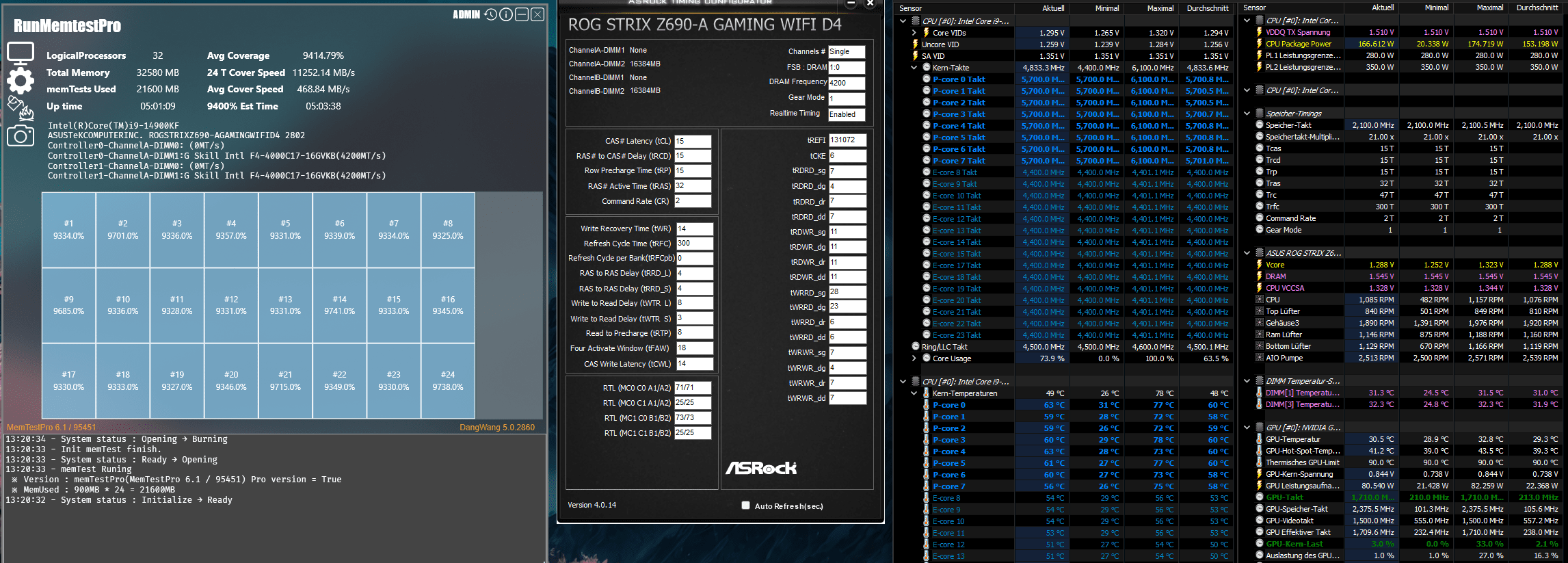
Task: Click the tREFI value field
Action: (x=848, y=140)
